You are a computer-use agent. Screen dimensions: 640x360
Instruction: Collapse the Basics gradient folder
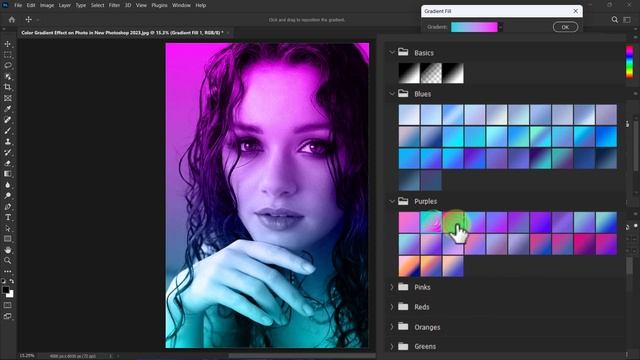(392, 52)
